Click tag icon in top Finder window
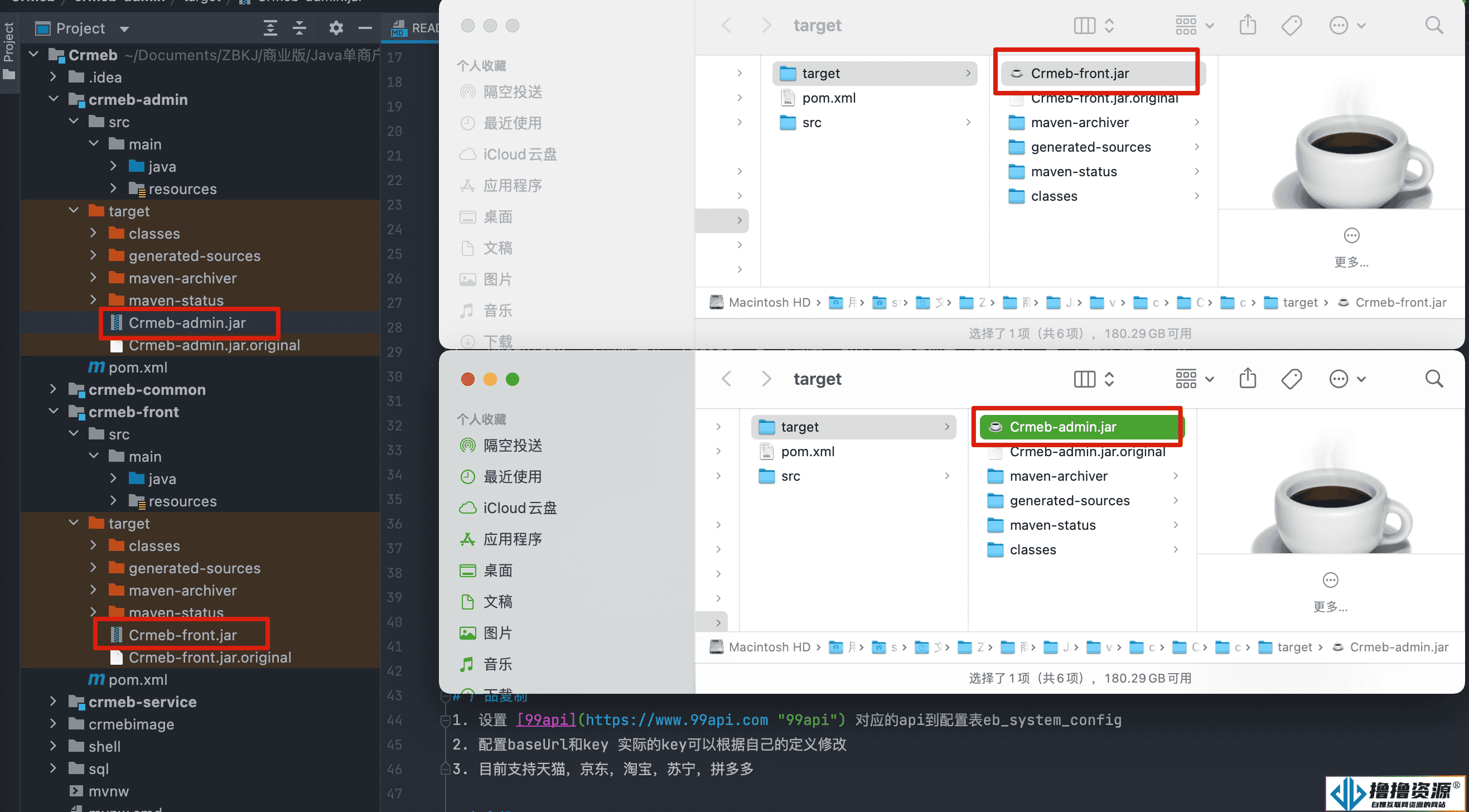The width and height of the screenshot is (1469, 812). (1291, 25)
